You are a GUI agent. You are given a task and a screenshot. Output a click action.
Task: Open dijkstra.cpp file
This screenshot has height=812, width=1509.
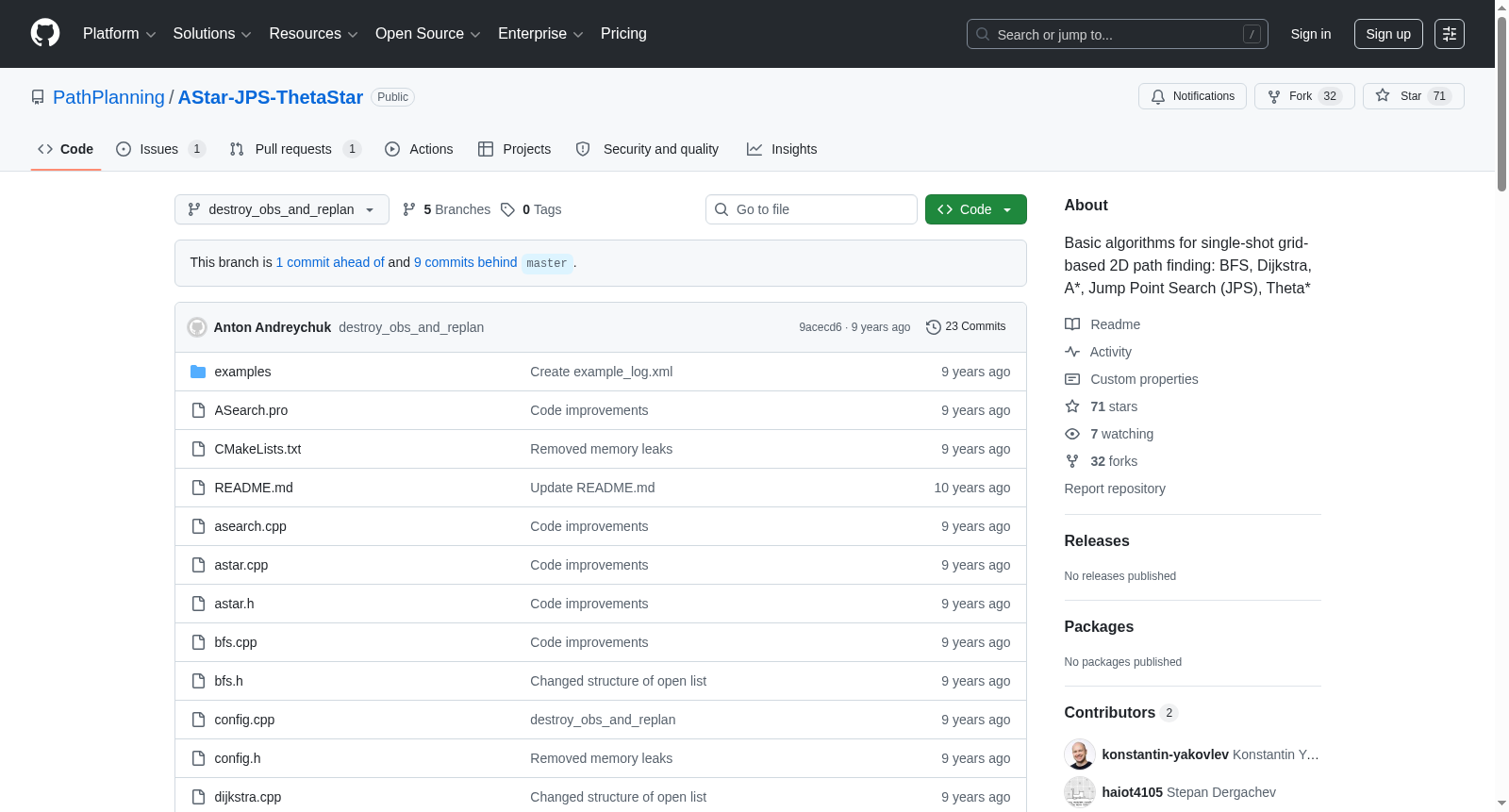point(247,797)
